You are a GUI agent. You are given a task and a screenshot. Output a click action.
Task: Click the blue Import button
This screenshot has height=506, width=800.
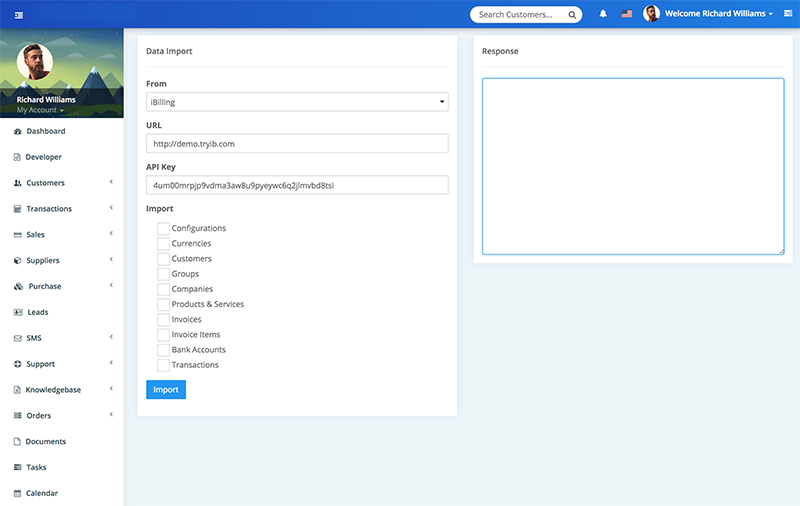coord(166,390)
